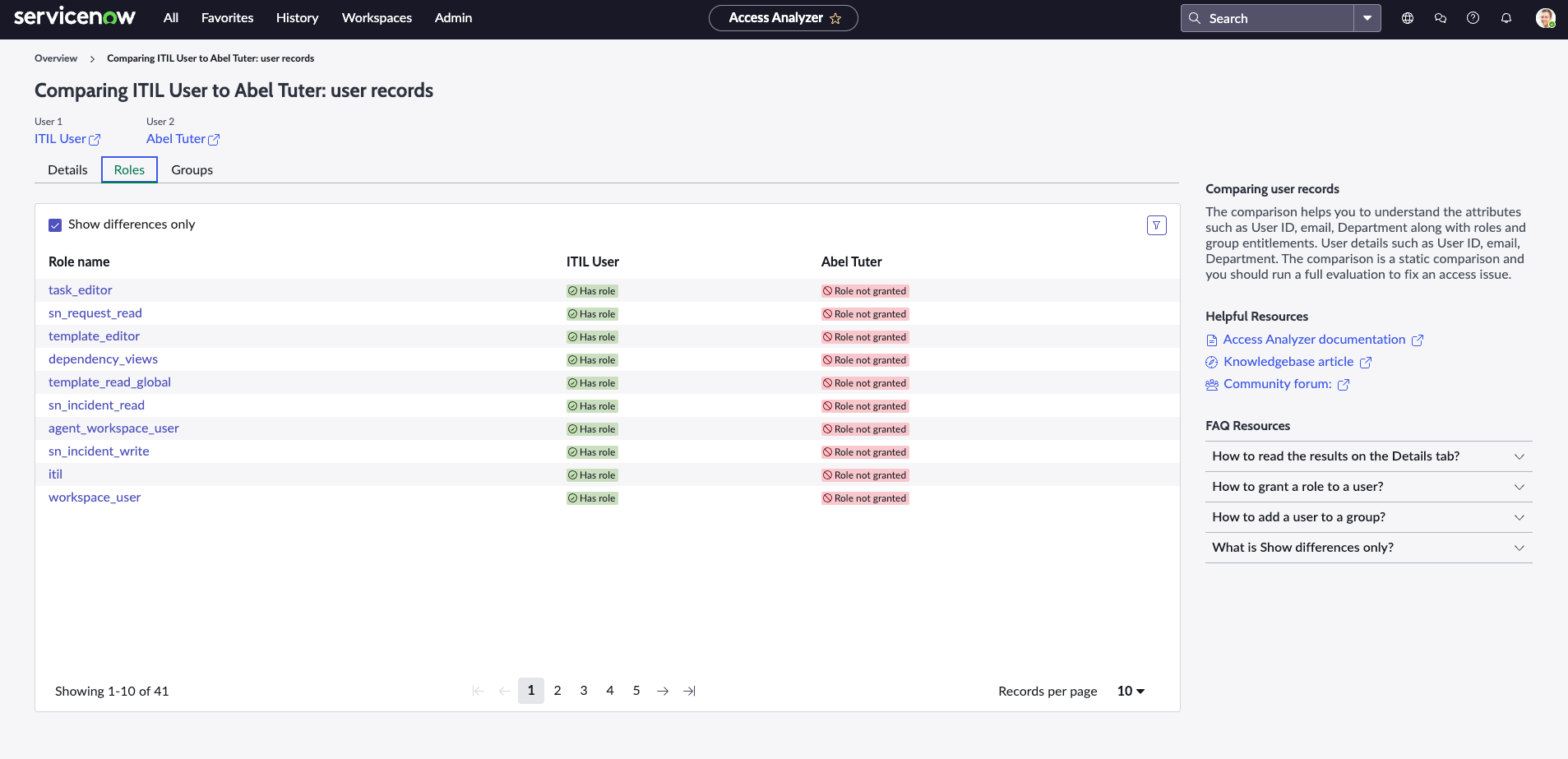Click the Knowledgebase article icon
Image resolution: width=1568 pixels, height=759 pixels.
(1212, 363)
